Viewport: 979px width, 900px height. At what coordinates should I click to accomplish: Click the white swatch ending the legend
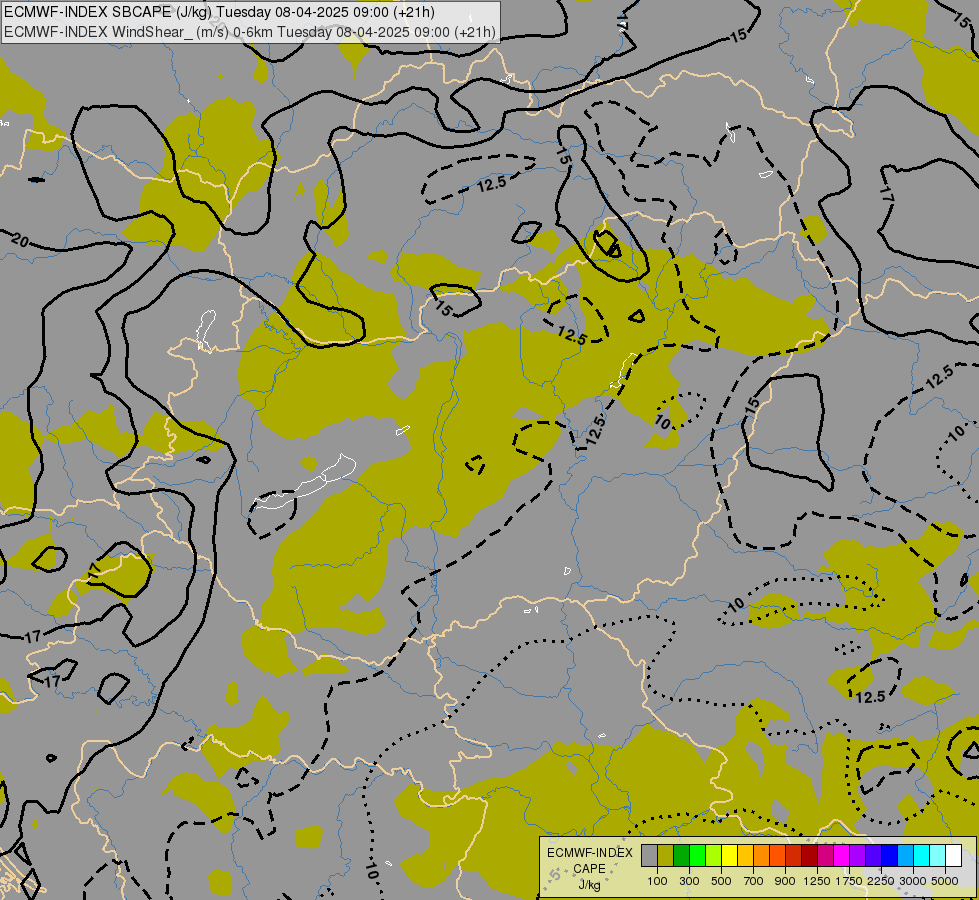pyautogui.click(x=953, y=856)
